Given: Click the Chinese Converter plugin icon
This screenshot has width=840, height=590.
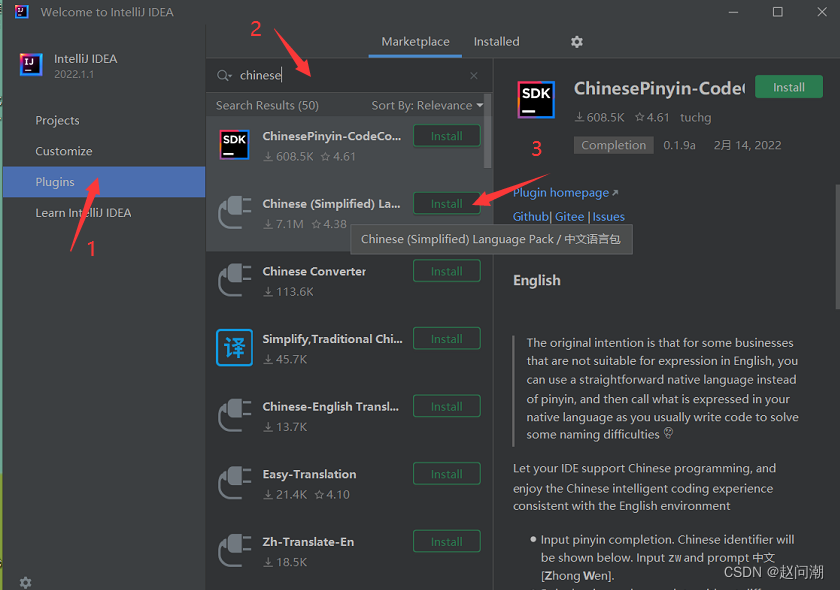Looking at the screenshot, I should point(234,280).
